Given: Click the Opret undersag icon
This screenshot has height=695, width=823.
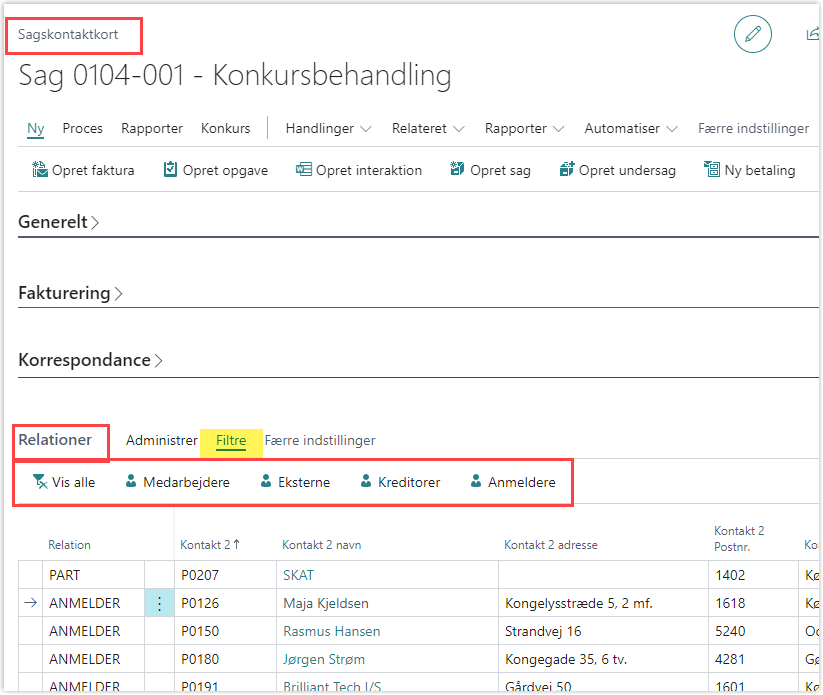Looking at the screenshot, I should pos(567,170).
